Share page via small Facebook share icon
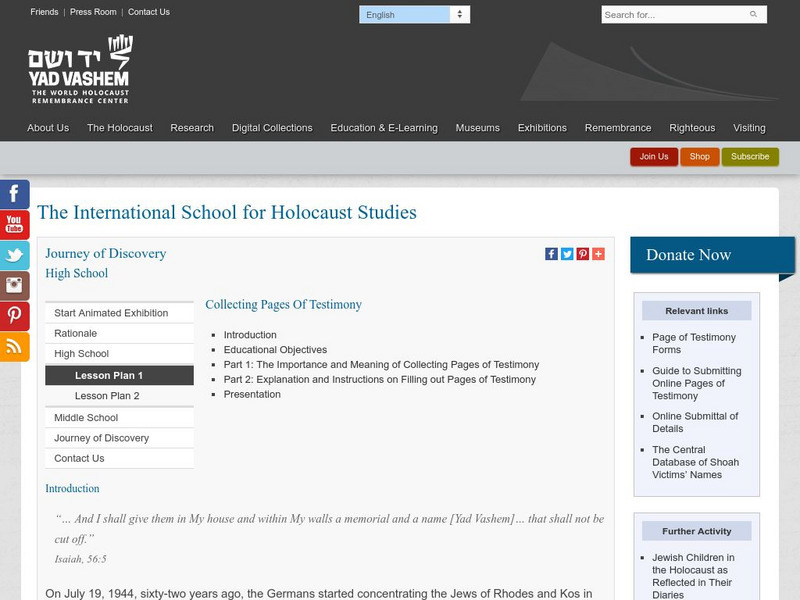The height and width of the screenshot is (600, 800). pos(551,254)
